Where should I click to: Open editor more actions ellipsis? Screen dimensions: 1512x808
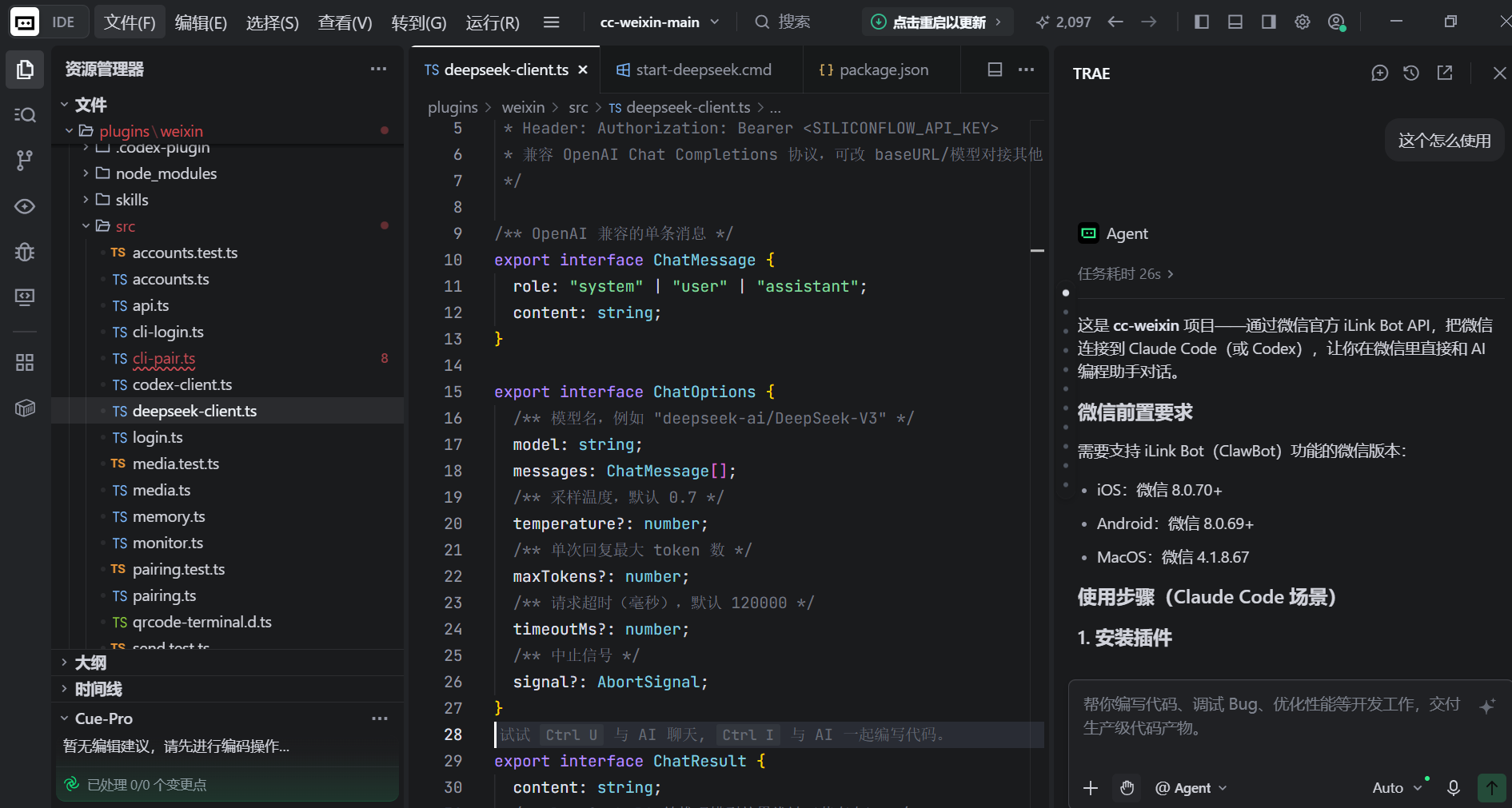[1027, 70]
